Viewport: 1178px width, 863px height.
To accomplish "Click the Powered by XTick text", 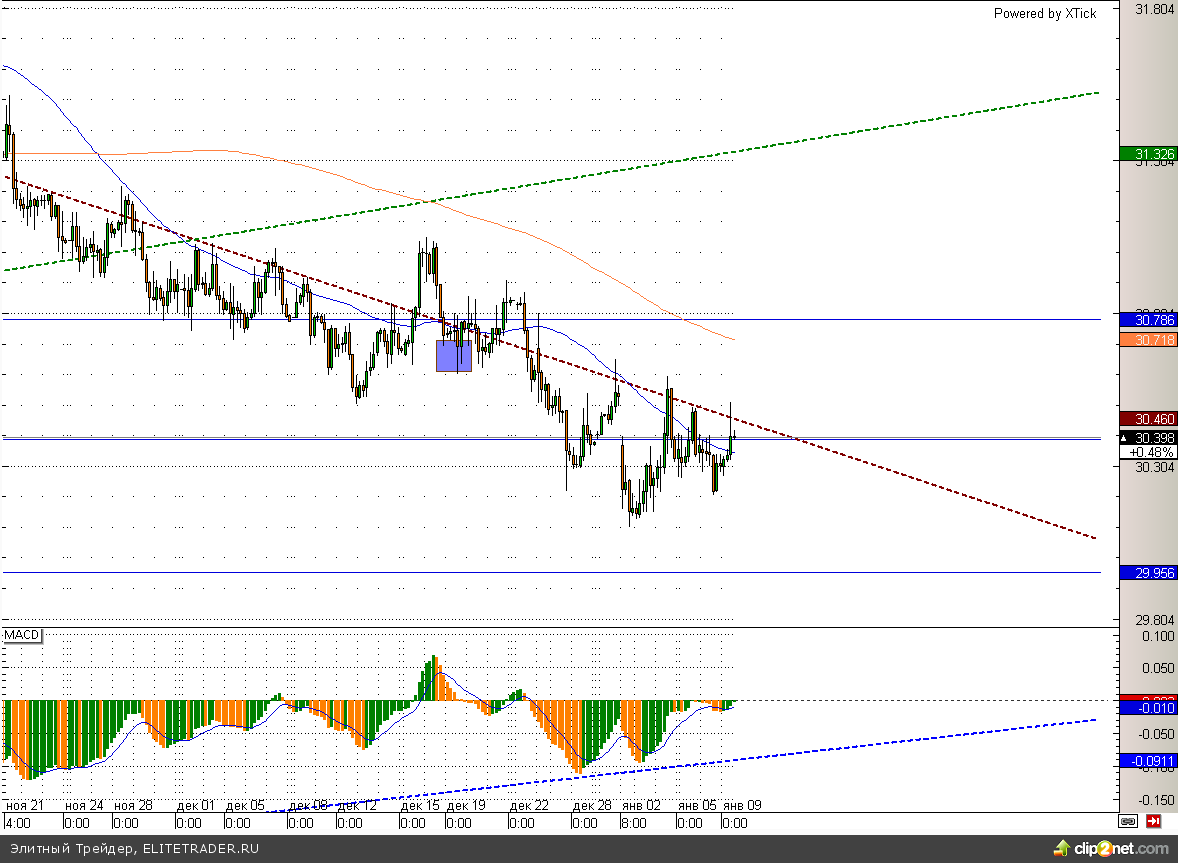I will tap(1044, 13).
